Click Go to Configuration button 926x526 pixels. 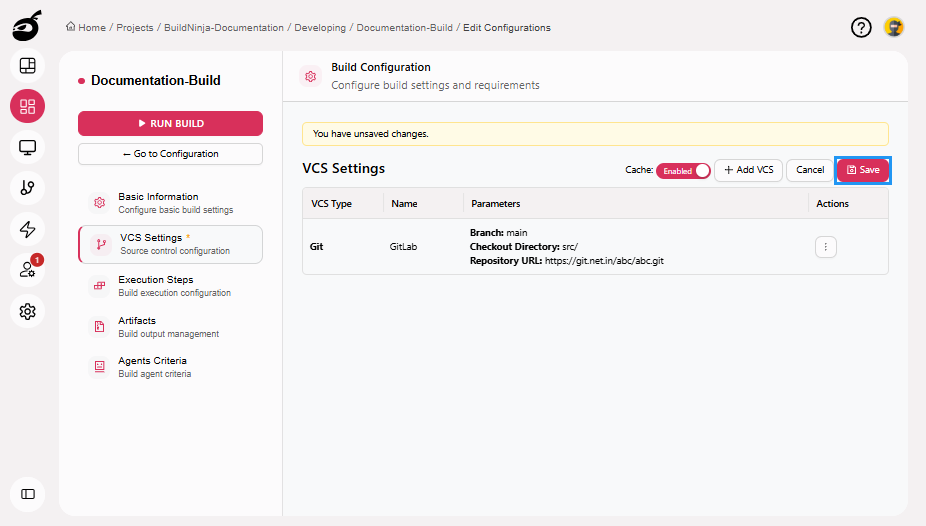pos(170,154)
